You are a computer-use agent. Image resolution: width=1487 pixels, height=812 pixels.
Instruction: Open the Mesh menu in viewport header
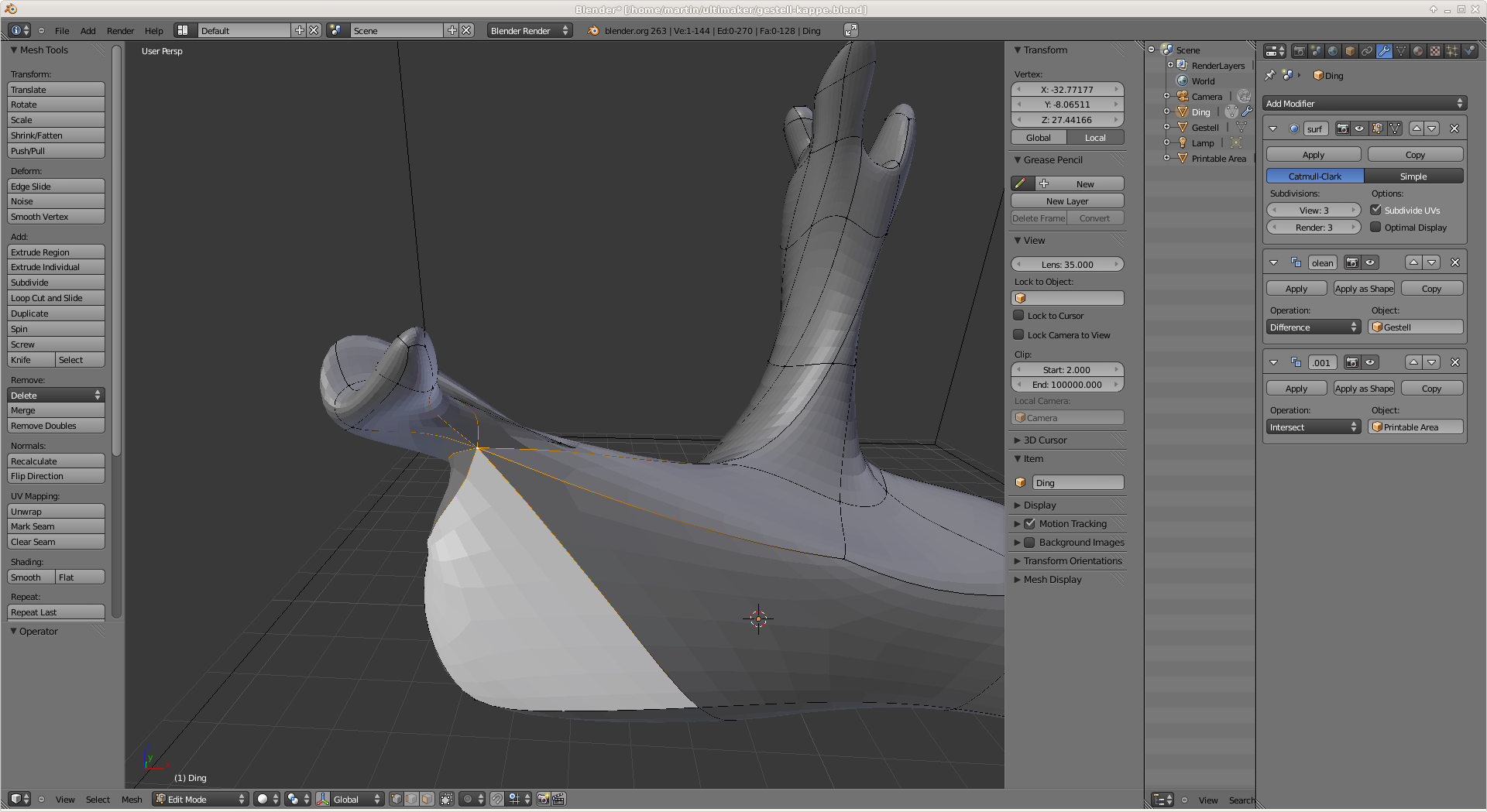(132, 800)
